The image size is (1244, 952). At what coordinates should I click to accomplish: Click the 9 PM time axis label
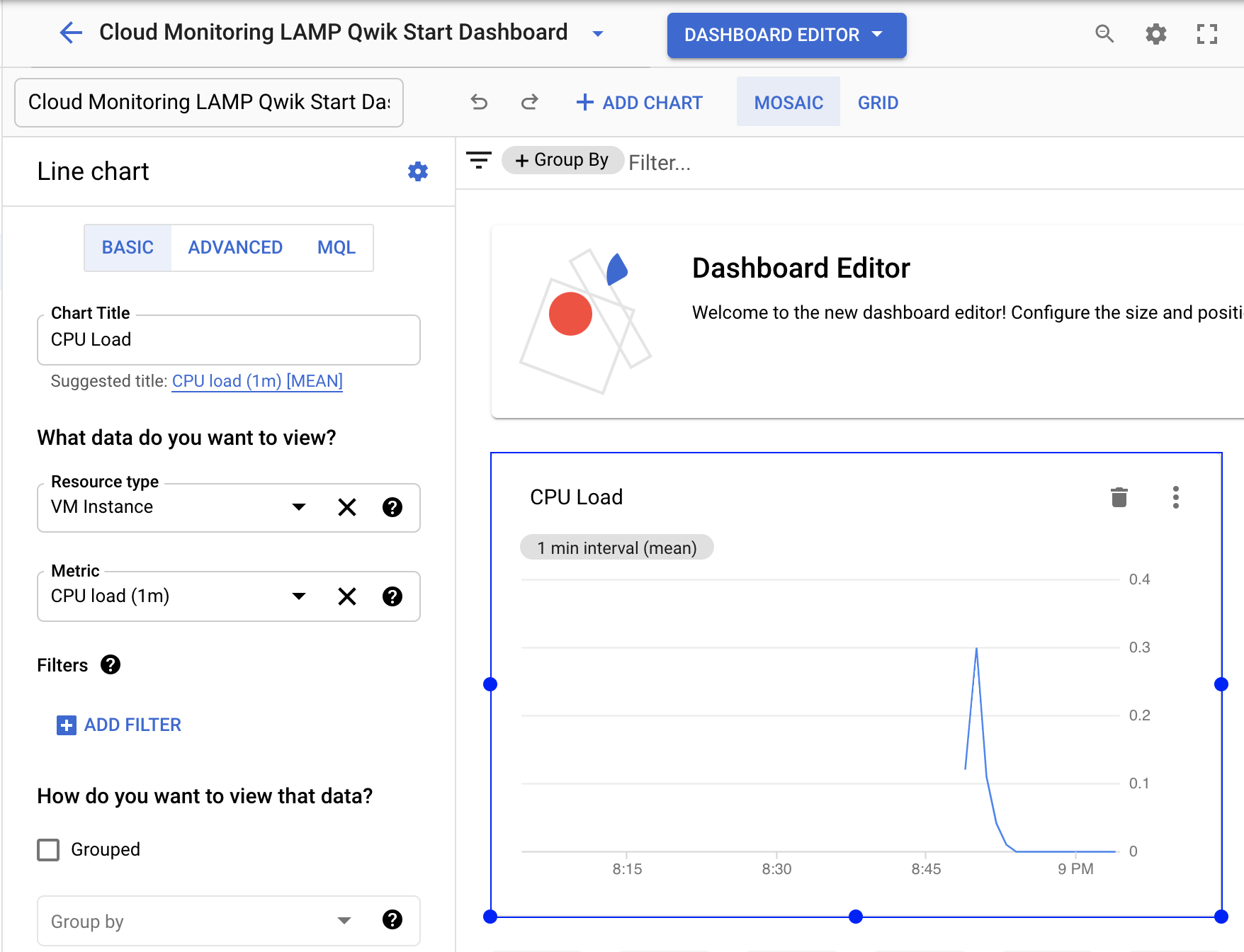tap(1075, 869)
